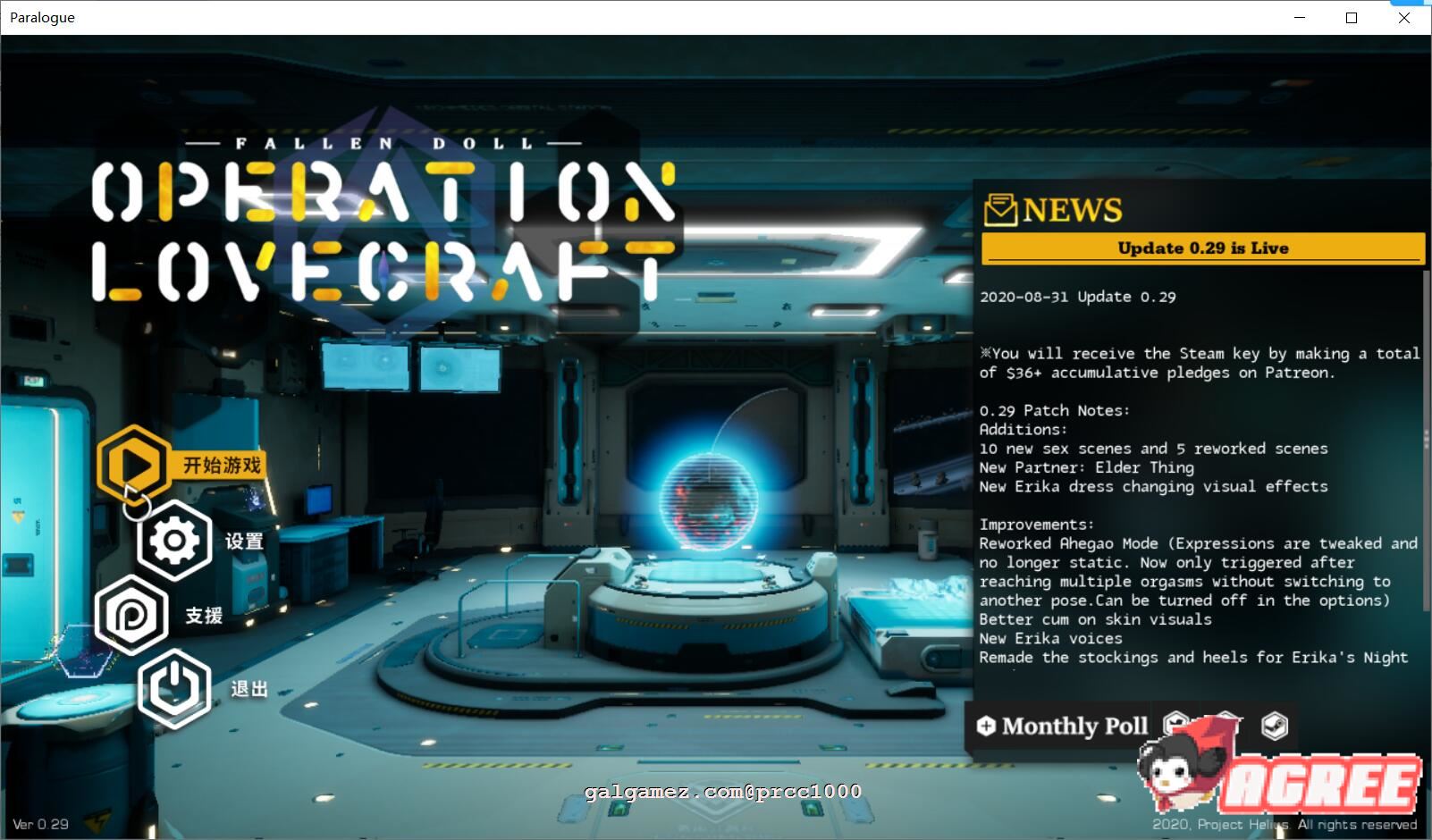Select the 开始游戏 menu label

point(222,466)
